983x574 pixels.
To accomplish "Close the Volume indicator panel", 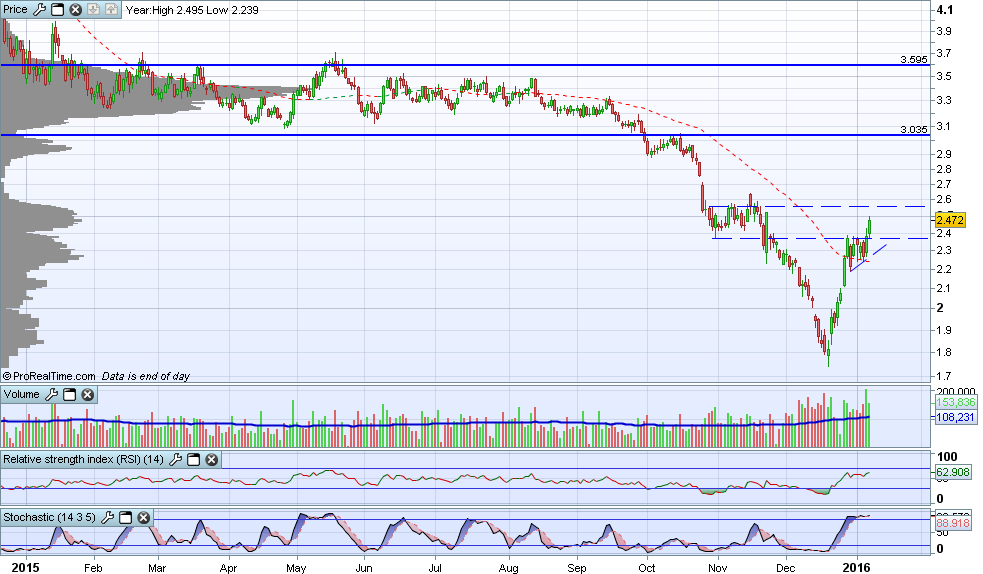I will pyautogui.click(x=88, y=394).
